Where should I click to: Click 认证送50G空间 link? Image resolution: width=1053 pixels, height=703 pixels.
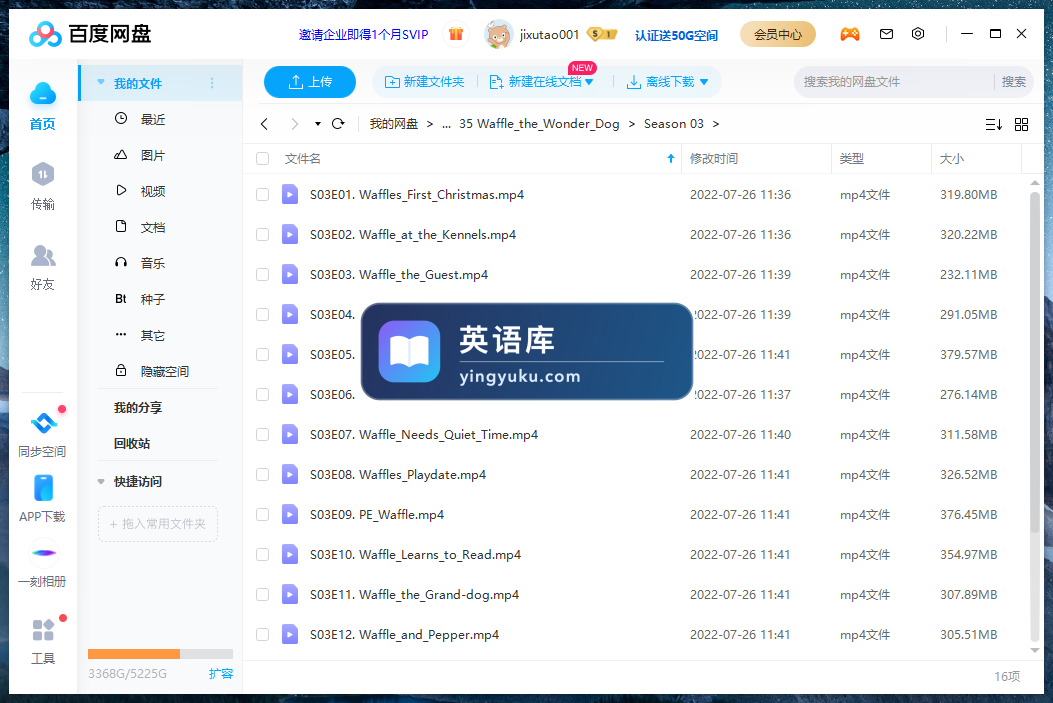click(676, 35)
